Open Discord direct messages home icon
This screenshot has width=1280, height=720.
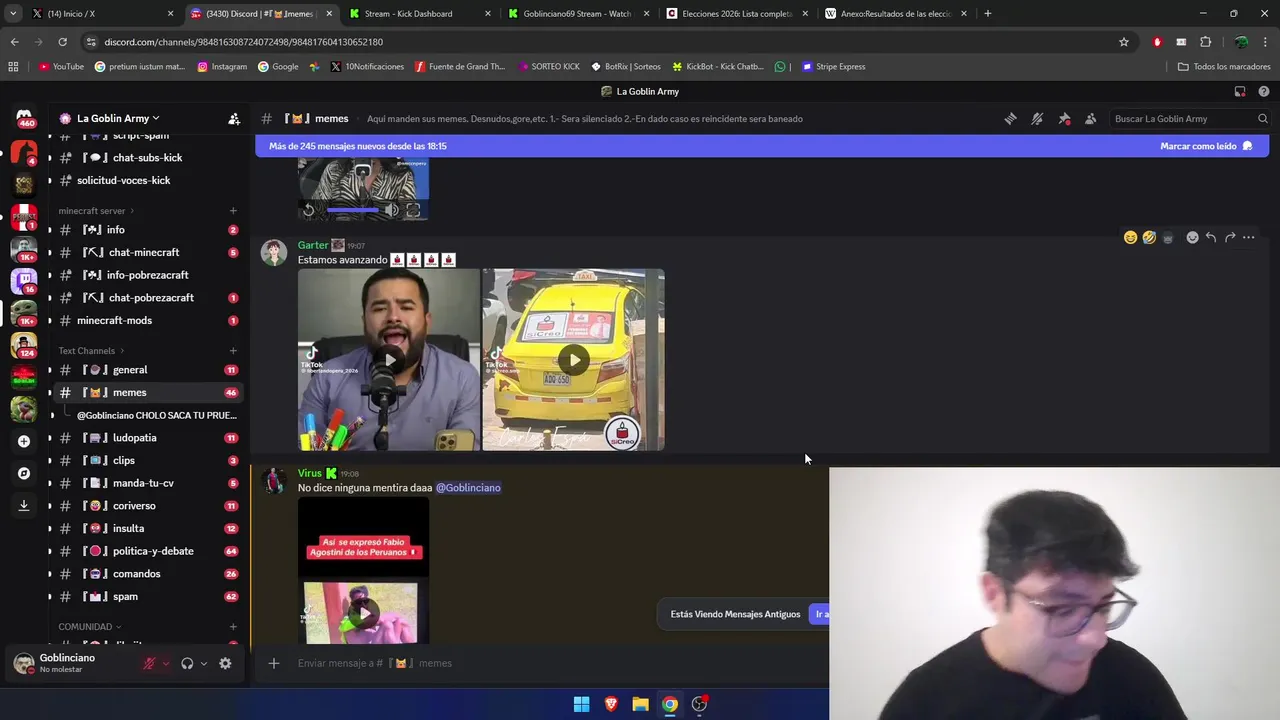(24, 118)
